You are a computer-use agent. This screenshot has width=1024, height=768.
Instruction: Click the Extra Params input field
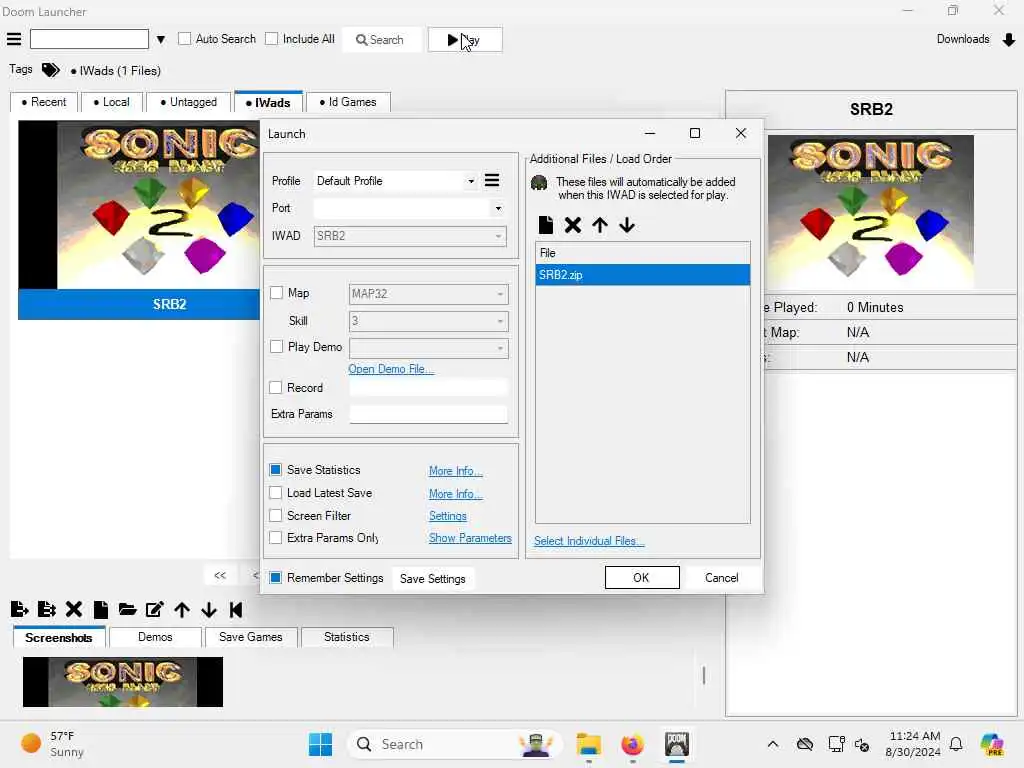pos(428,414)
